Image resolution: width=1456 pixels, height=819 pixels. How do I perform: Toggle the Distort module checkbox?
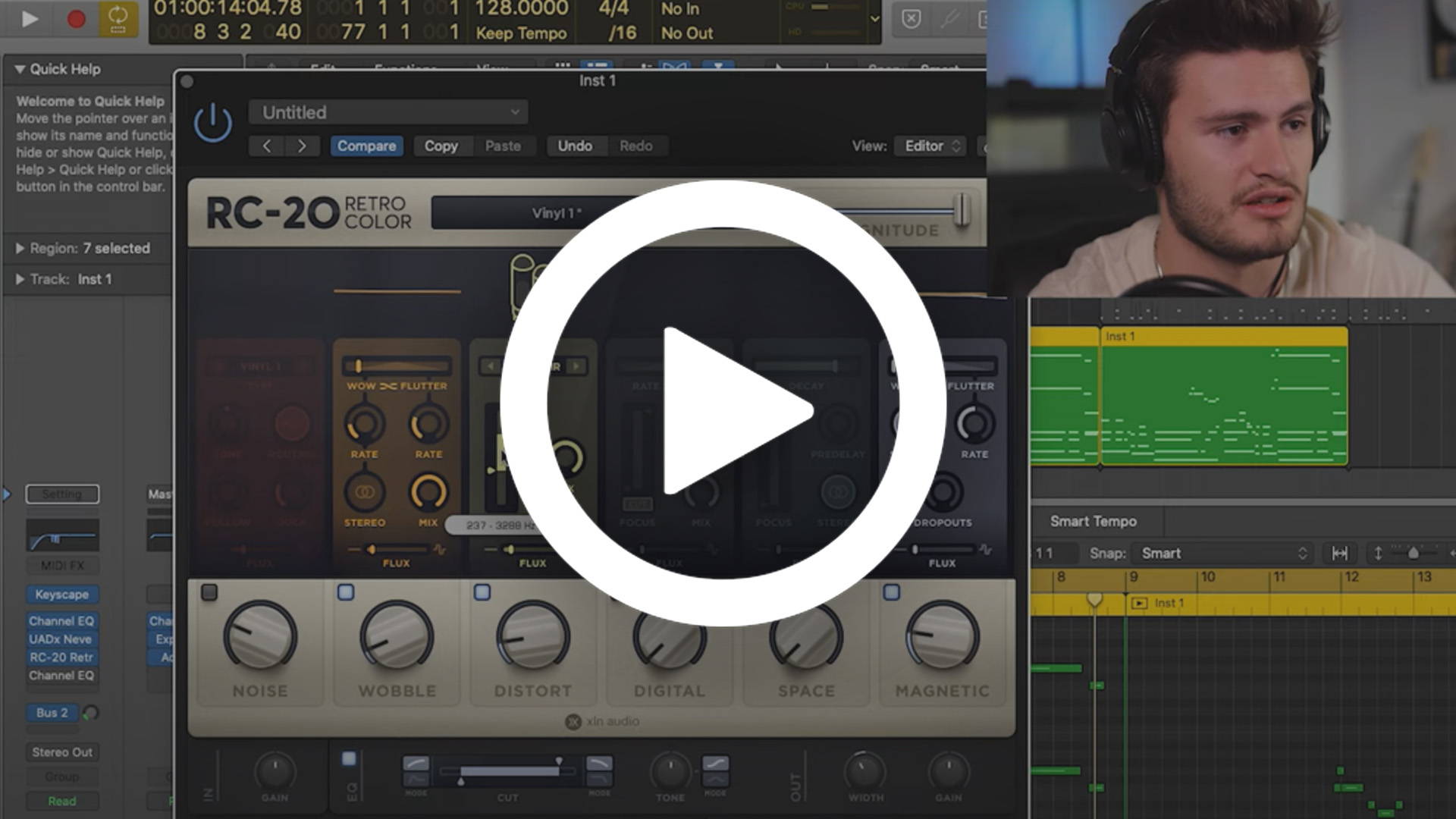point(482,592)
